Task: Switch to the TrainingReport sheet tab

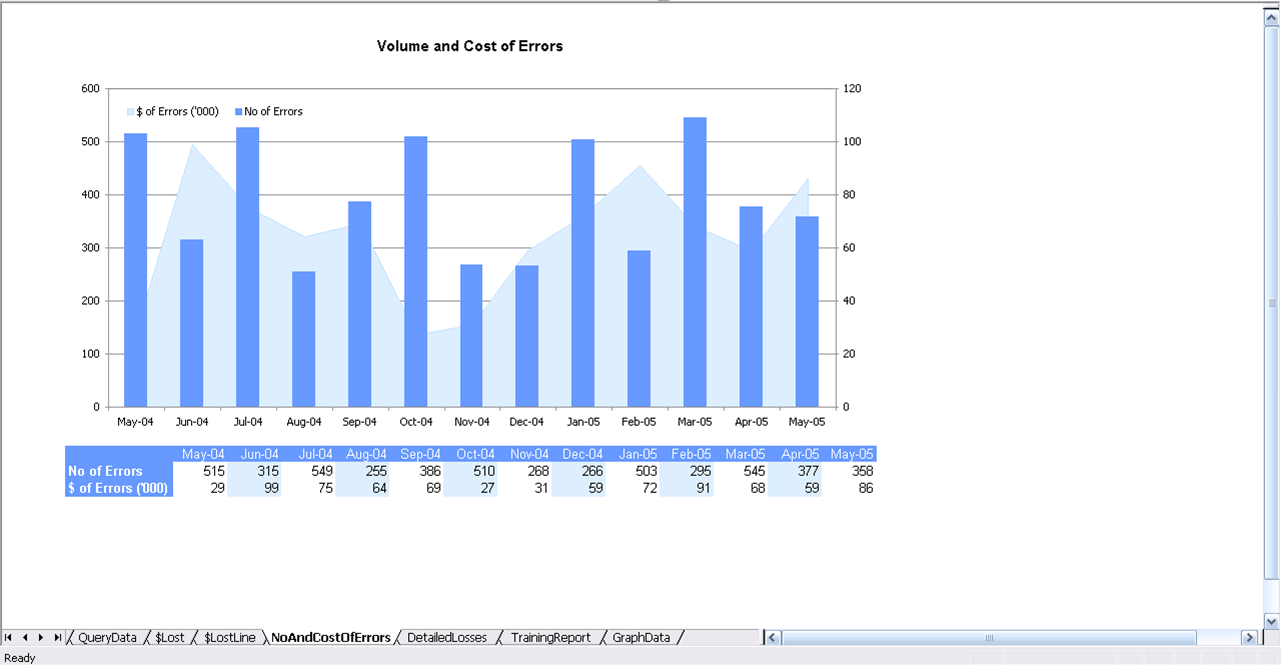Action: (x=550, y=638)
